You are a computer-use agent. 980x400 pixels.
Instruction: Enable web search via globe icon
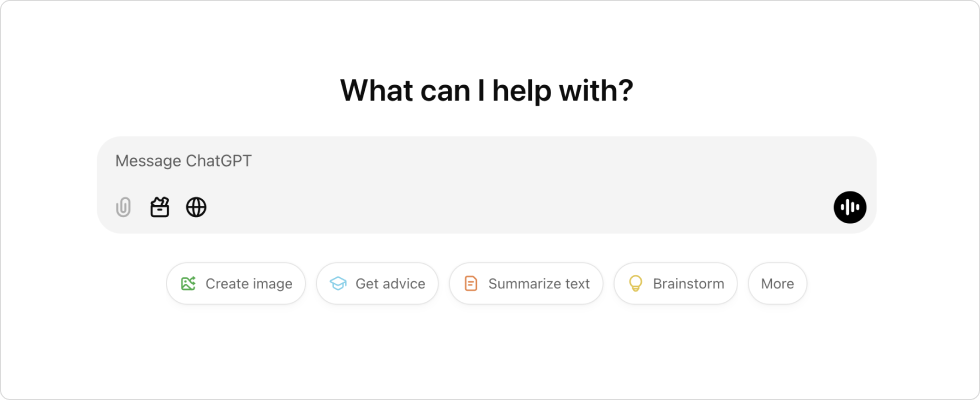pyautogui.click(x=196, y=207)
